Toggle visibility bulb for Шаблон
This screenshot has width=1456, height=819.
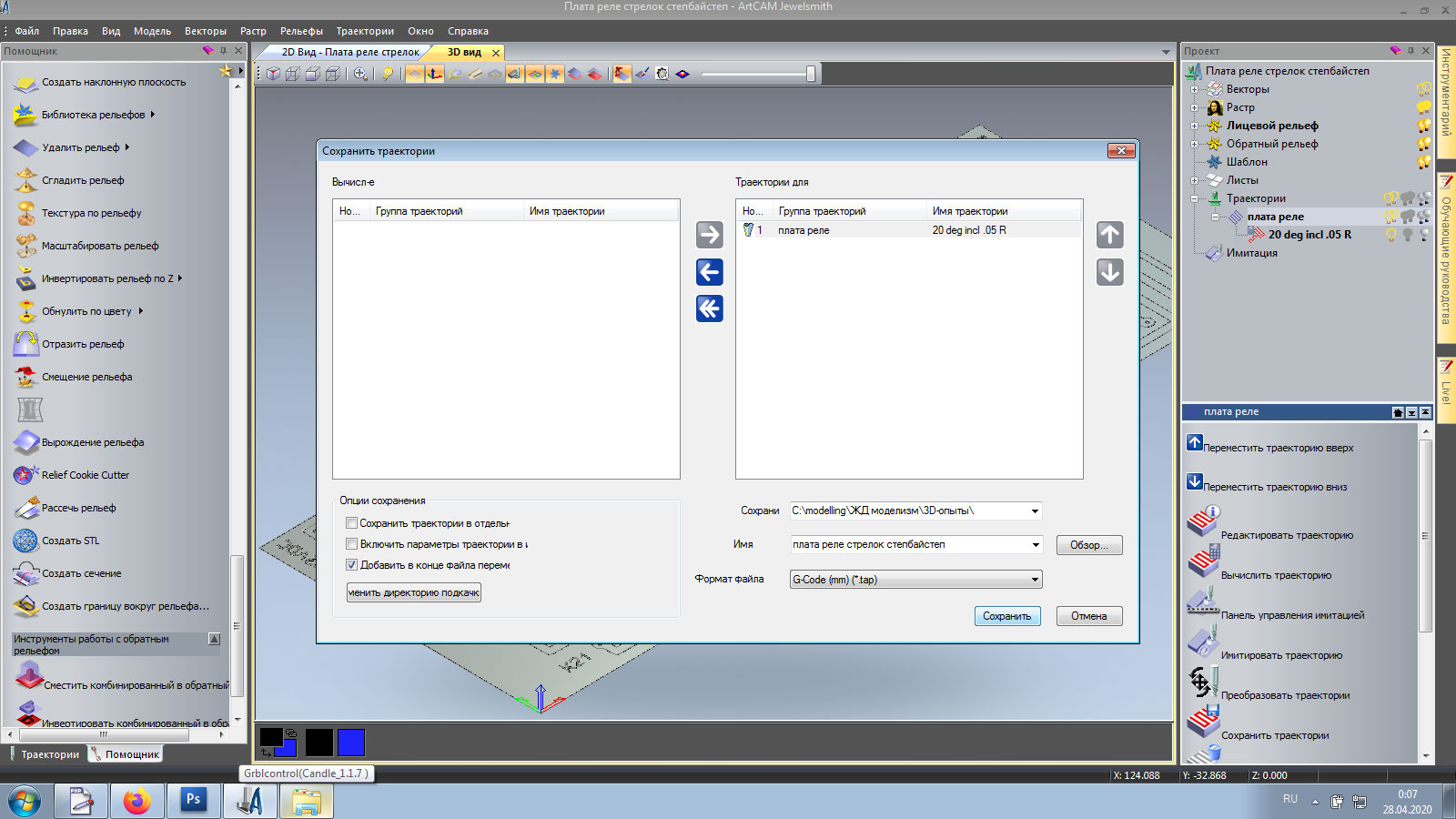pos(1424,162)
